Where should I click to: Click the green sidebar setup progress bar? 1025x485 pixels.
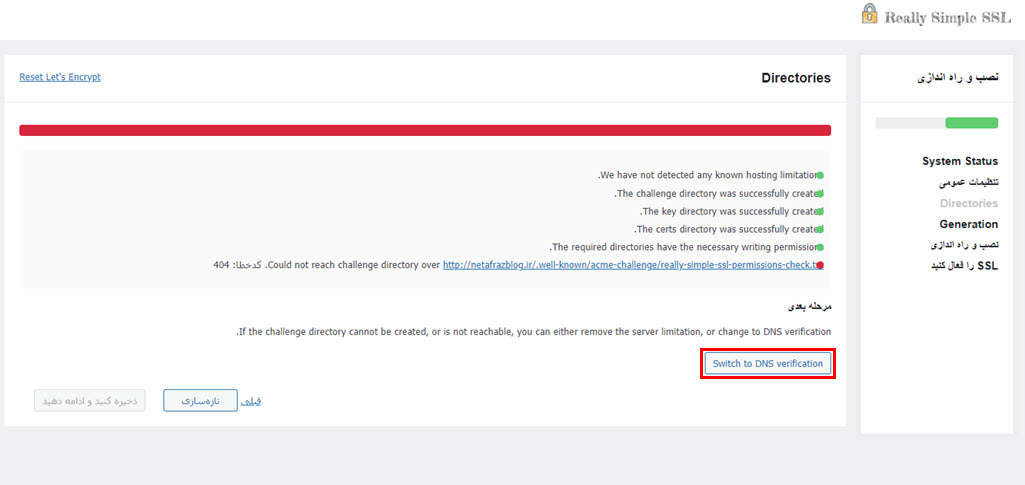[971, 123]
